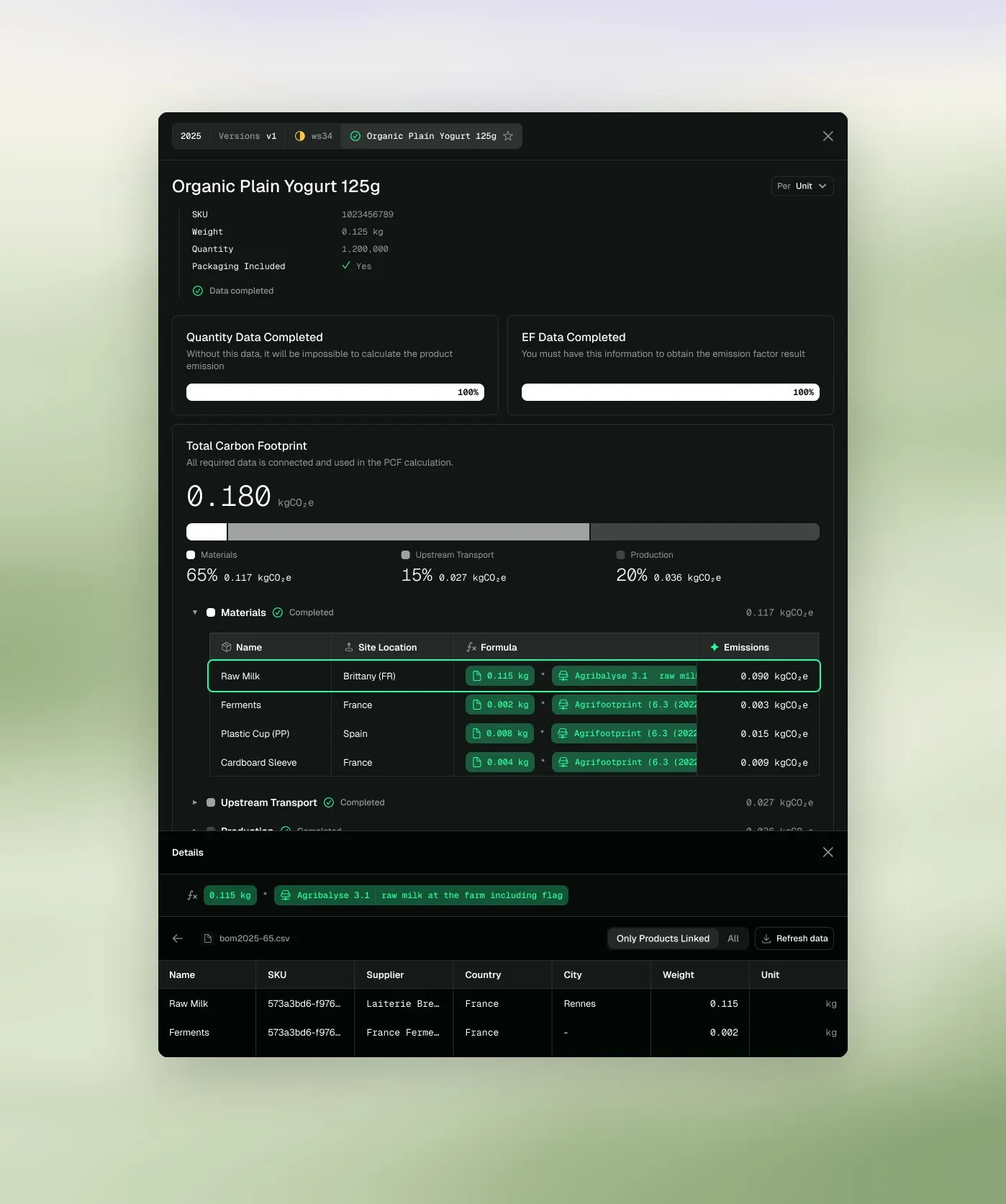Click the Production legend swatch
Image resolution: width=1006 pixels, height=1204 pixels.
pyautogui.click(x=620, y=555)
